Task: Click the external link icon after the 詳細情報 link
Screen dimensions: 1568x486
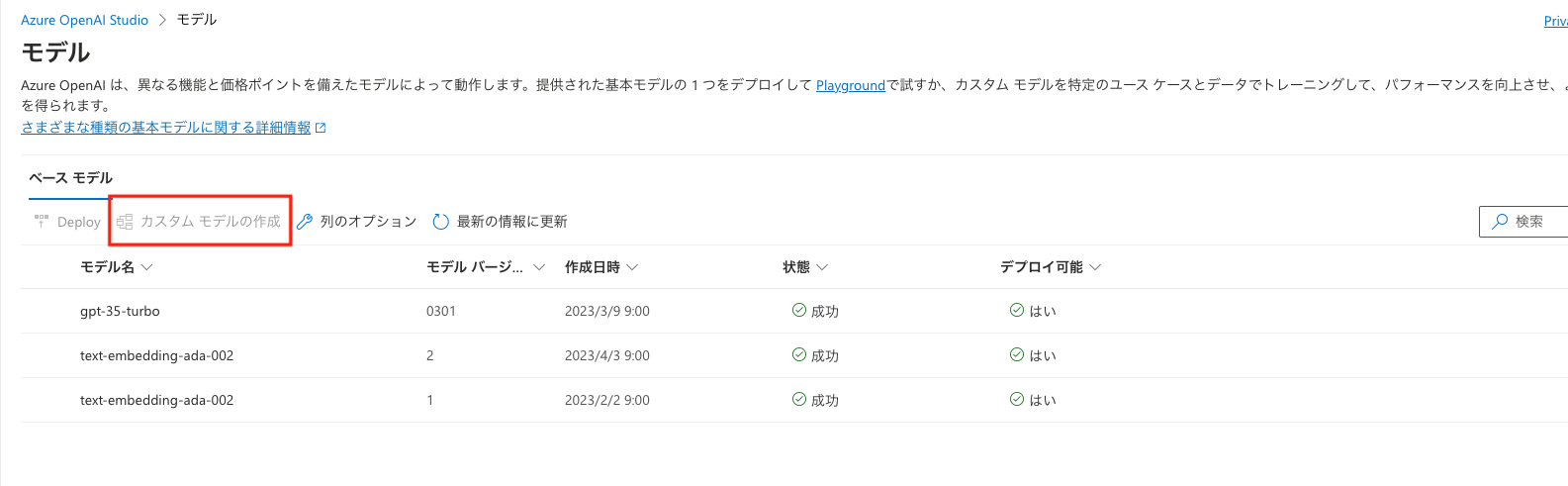Action: pyautogui.click(x=321, y=128)
